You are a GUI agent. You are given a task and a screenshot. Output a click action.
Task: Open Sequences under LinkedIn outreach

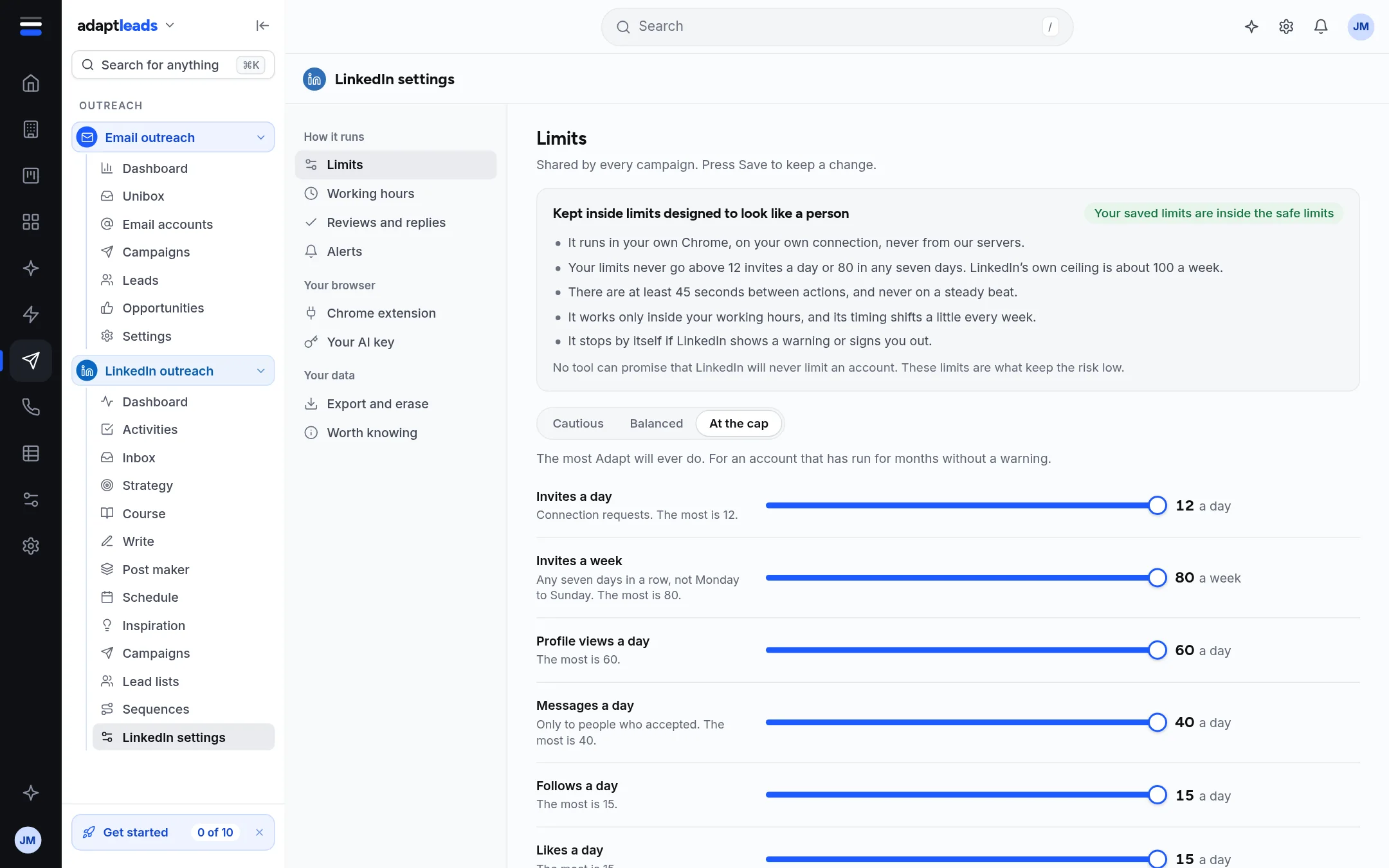tap(183, 709)
